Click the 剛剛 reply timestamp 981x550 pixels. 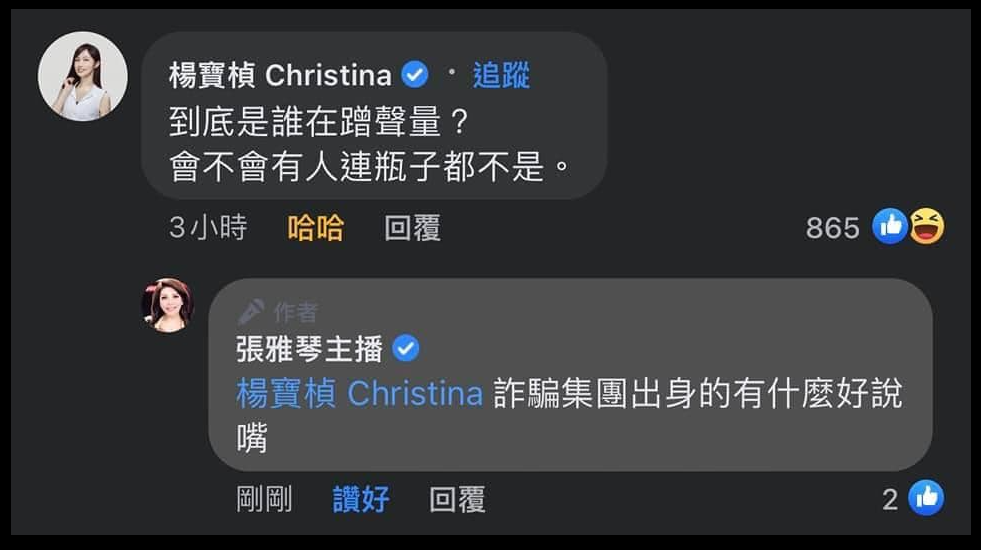(x=264, y=499)
